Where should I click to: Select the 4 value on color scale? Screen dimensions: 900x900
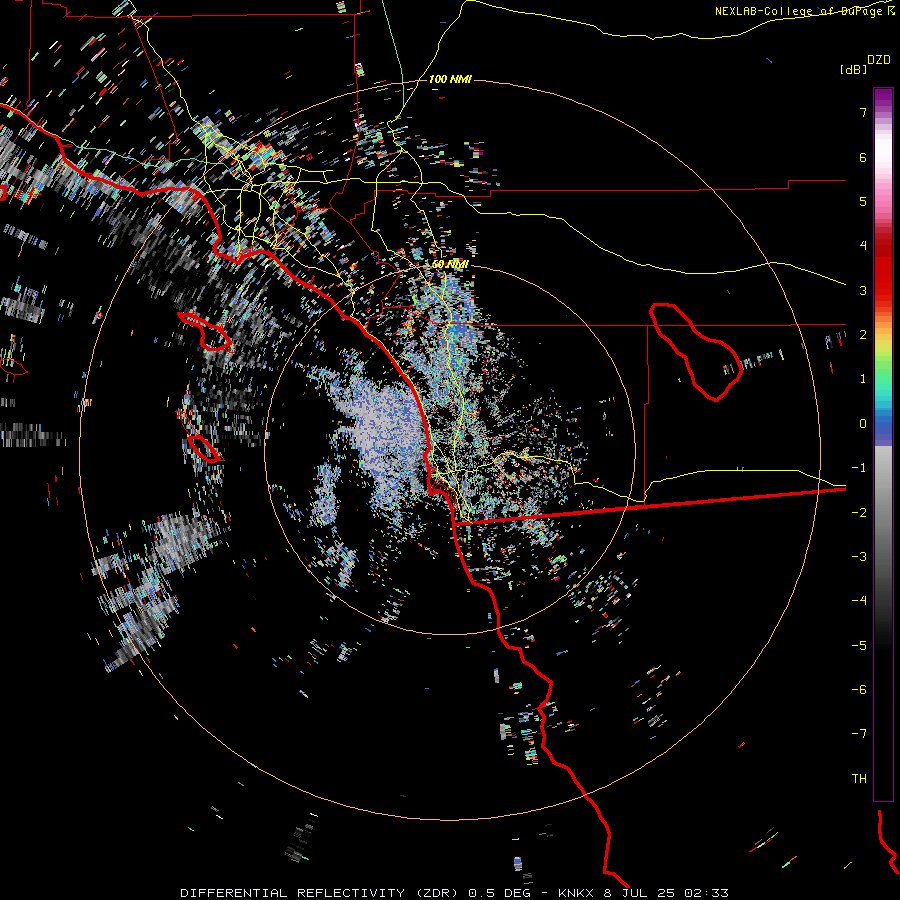coord(863,246)
